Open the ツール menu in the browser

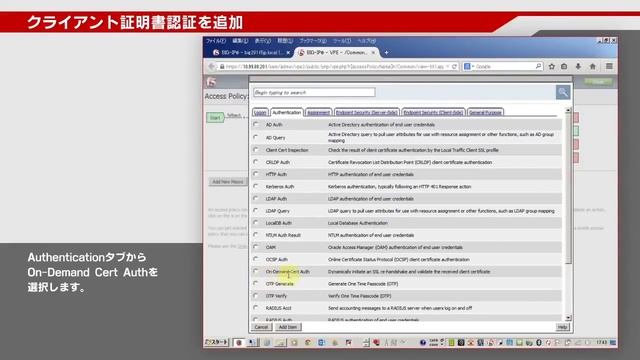342,41
